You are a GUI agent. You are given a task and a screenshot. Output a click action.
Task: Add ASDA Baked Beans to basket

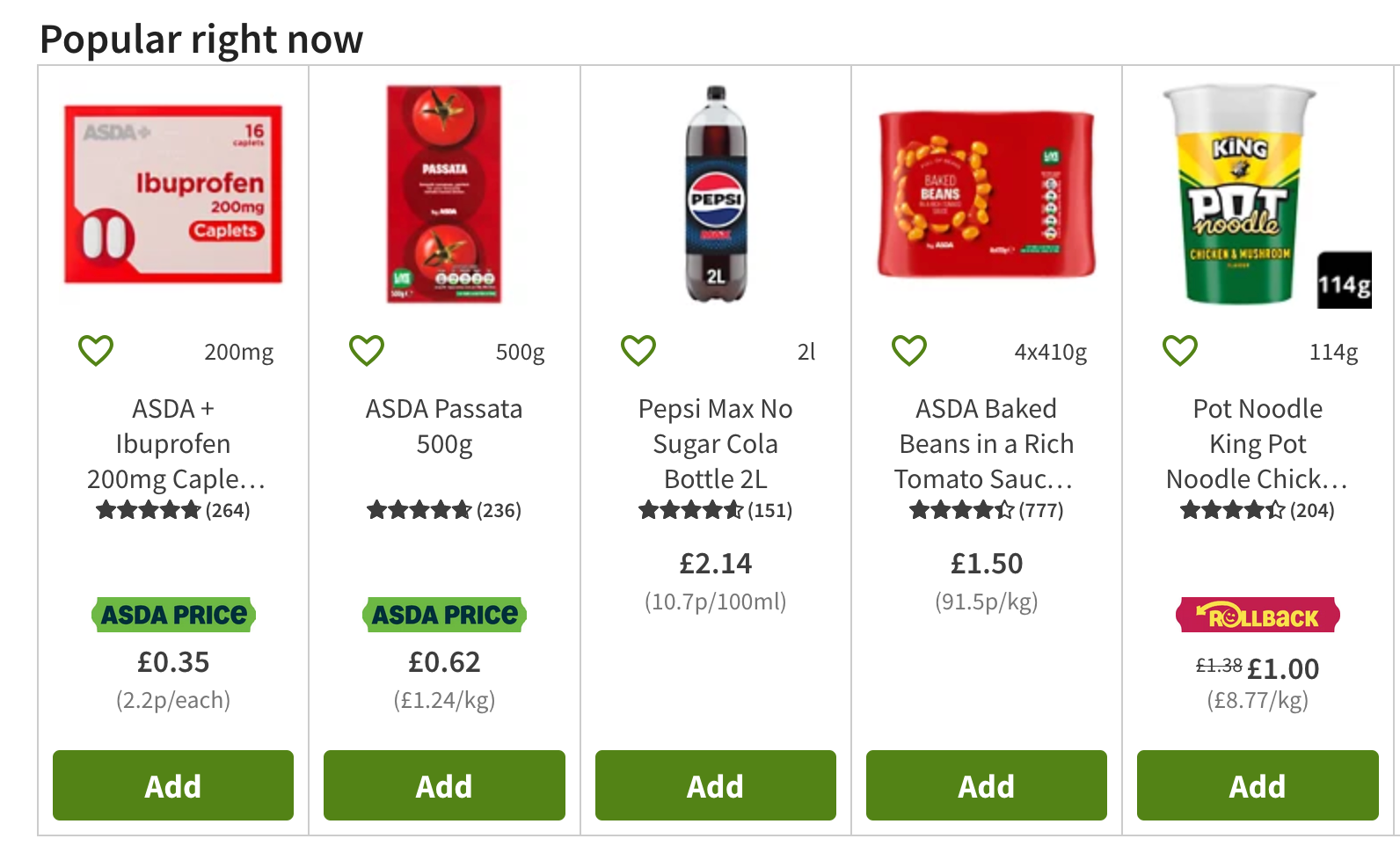(x=986, y=785)
